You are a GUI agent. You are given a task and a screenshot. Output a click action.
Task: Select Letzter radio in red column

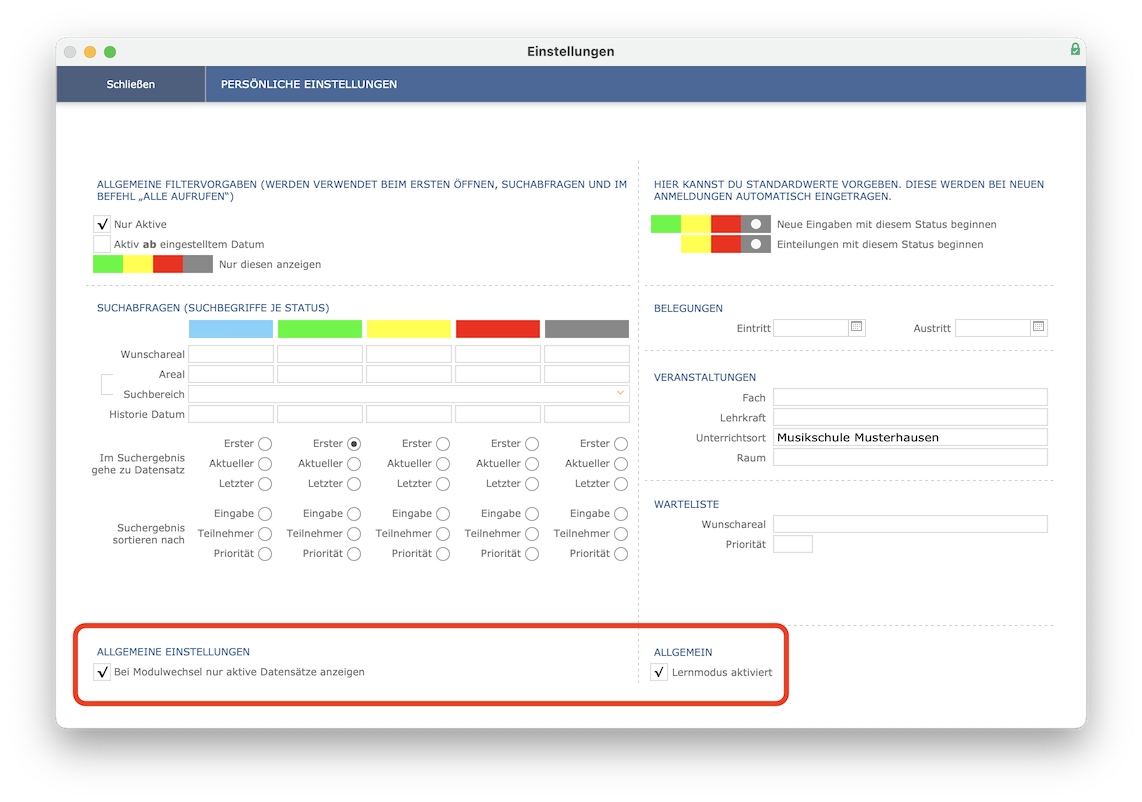(x=532, y=484)
